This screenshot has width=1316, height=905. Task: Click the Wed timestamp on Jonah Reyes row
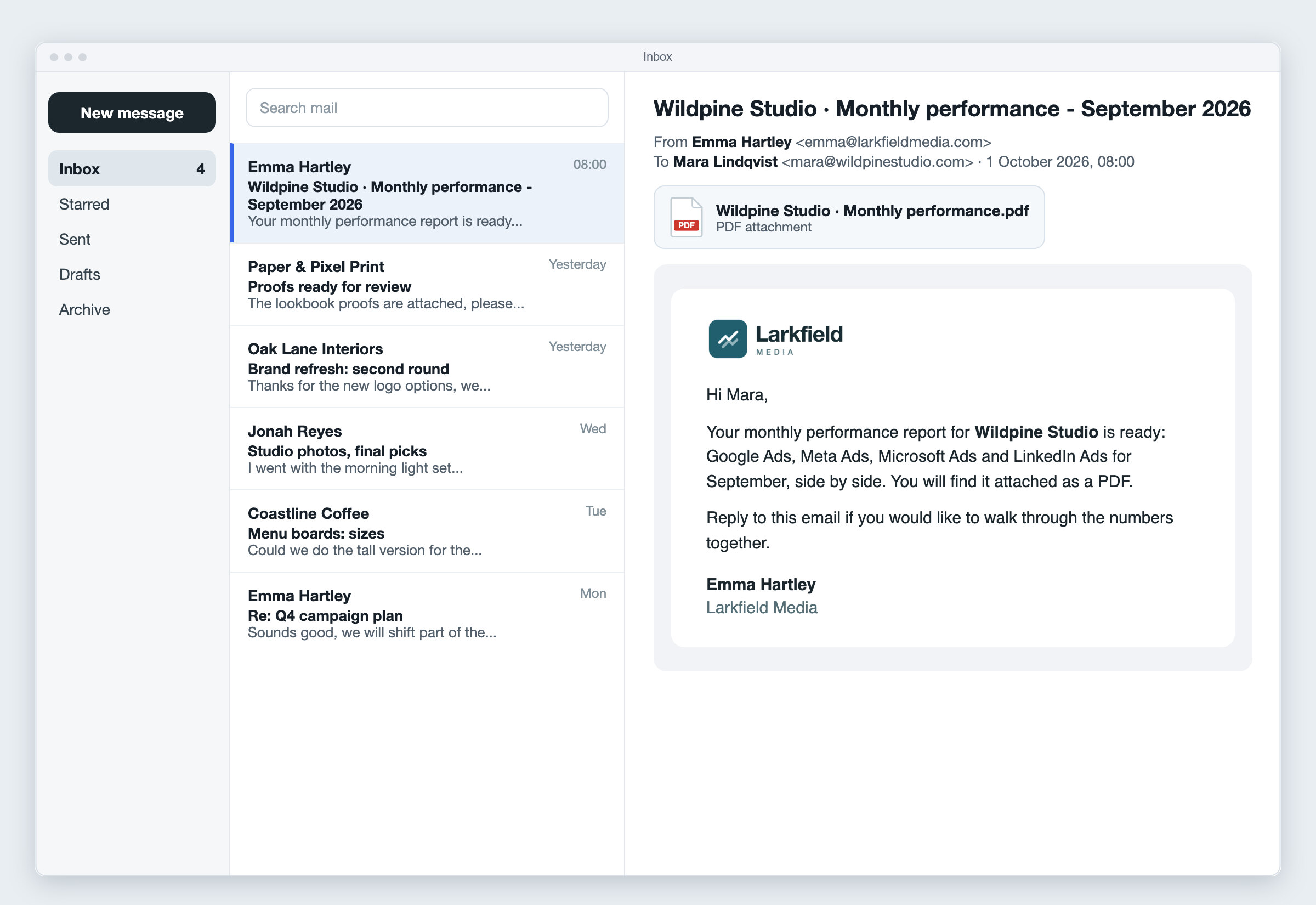pos(593,429)
